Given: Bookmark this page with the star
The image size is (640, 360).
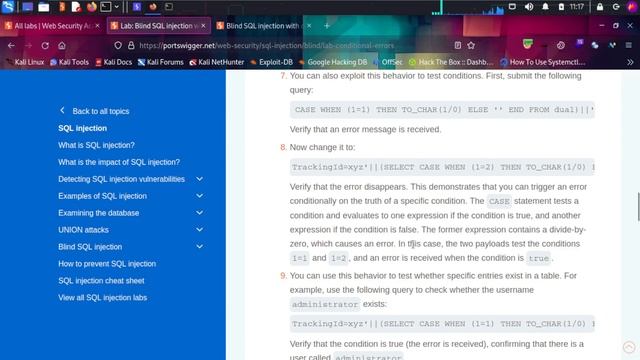Looking at the screenshot, I should tap(471, 45).
